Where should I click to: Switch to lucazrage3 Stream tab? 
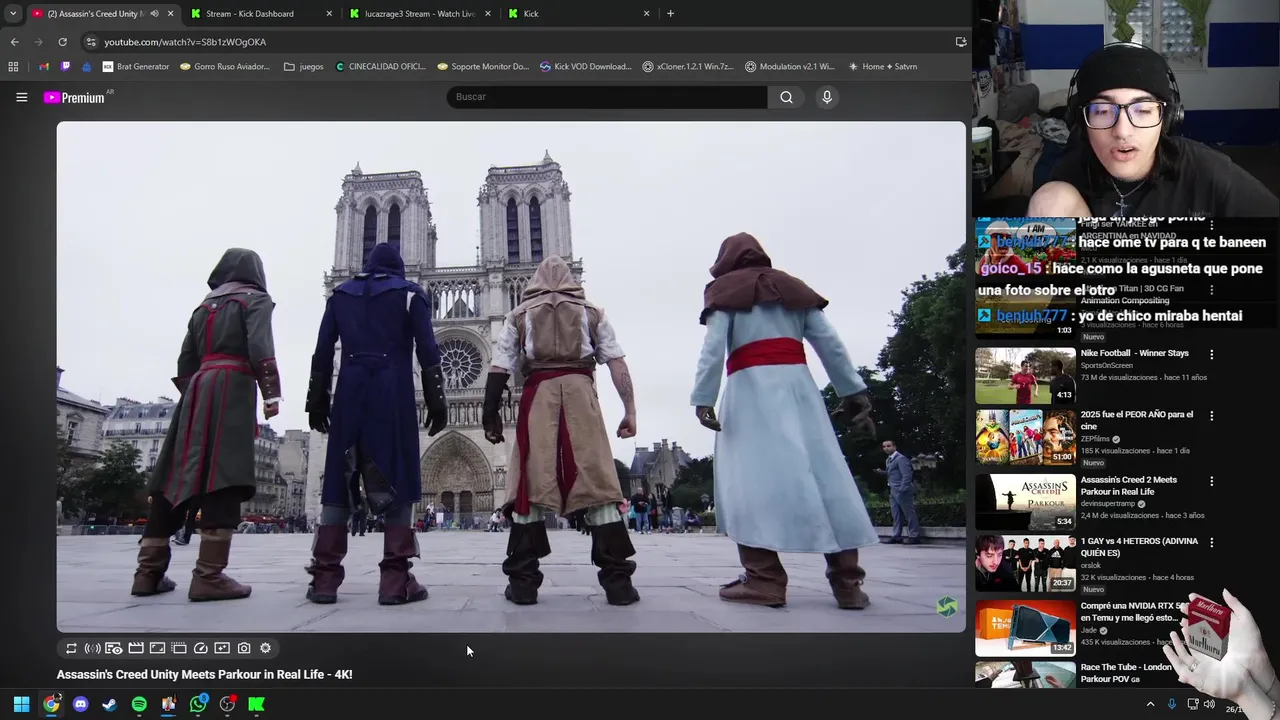(x=420, y=14)
